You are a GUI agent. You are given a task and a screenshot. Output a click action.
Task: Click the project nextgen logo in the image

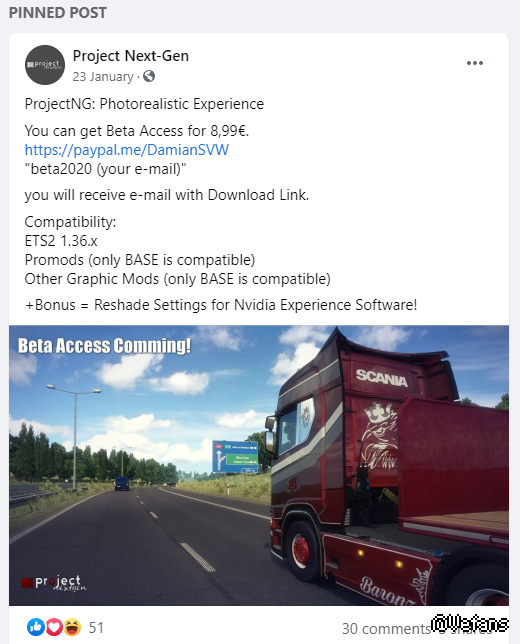pos(54,582)
